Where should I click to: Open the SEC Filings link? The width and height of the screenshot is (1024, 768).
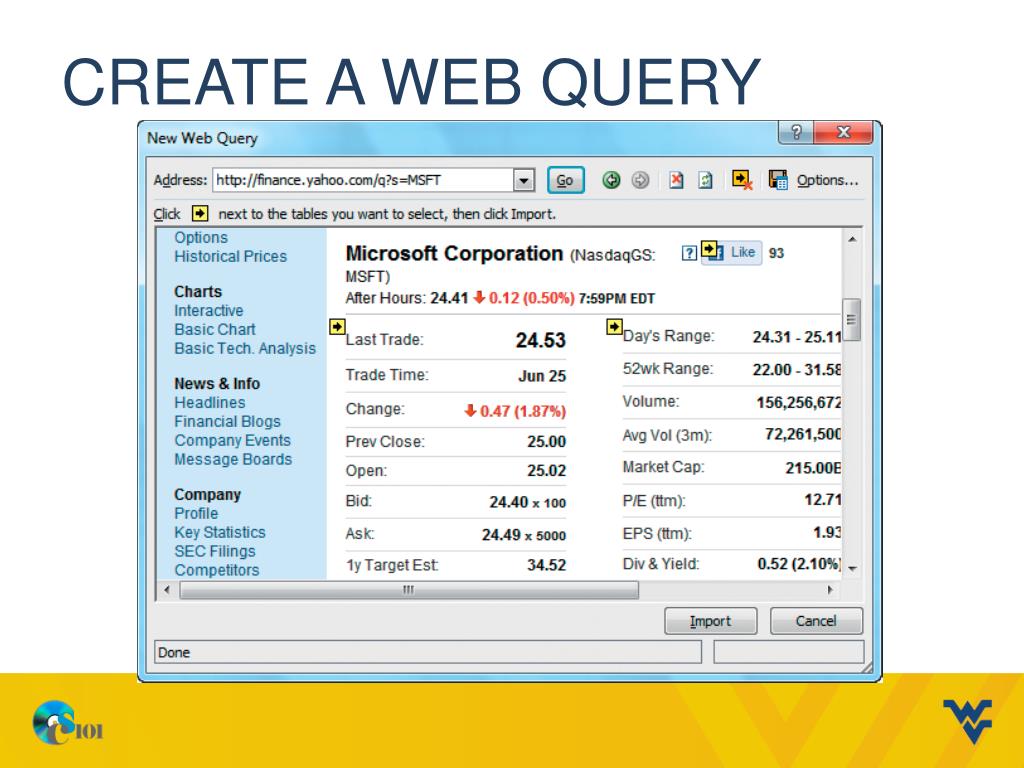tap(215, 552)
